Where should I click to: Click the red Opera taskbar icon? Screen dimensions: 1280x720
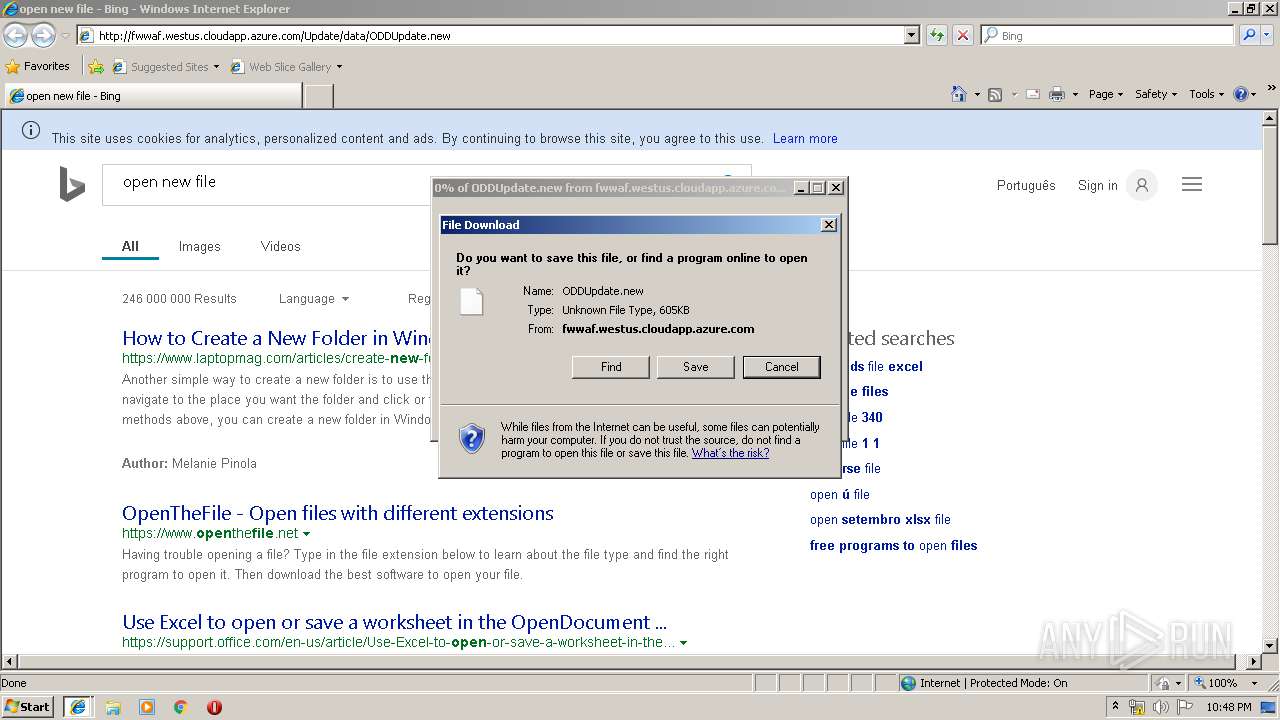[x=214, y=707]
